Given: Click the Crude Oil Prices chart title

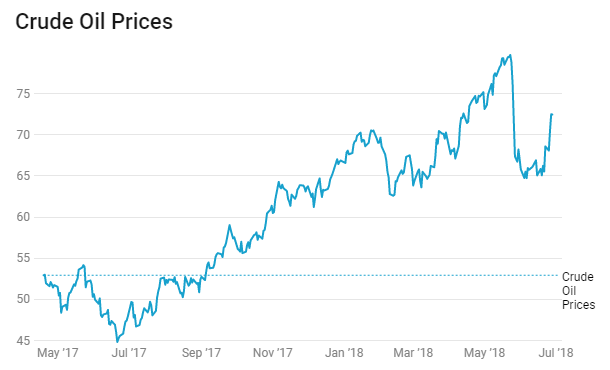Looking at the screenshot, I should pos(94,21).
